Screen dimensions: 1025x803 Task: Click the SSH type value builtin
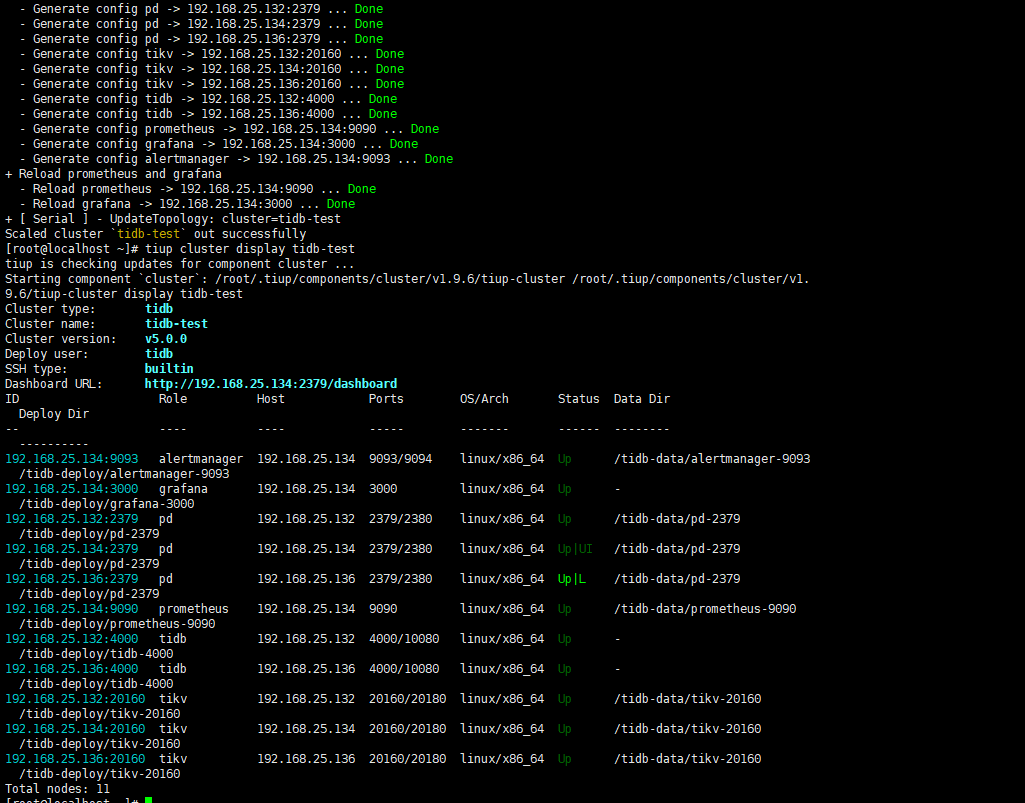[x=169, y=369]
